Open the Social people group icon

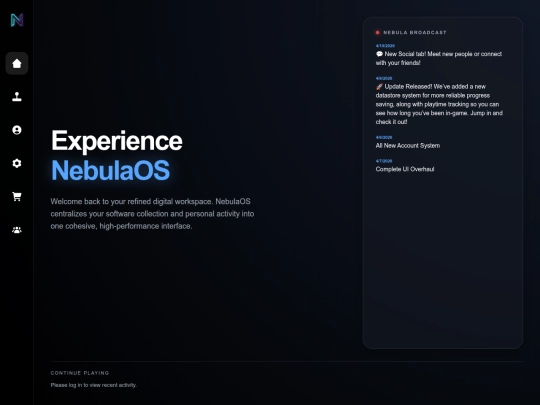[x=17, y=230]
